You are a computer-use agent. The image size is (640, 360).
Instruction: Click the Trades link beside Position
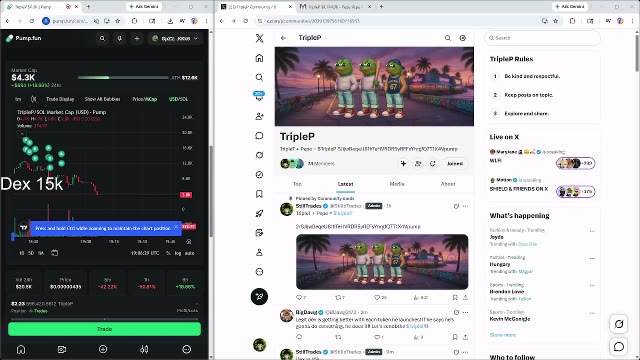tap(41, 311)
